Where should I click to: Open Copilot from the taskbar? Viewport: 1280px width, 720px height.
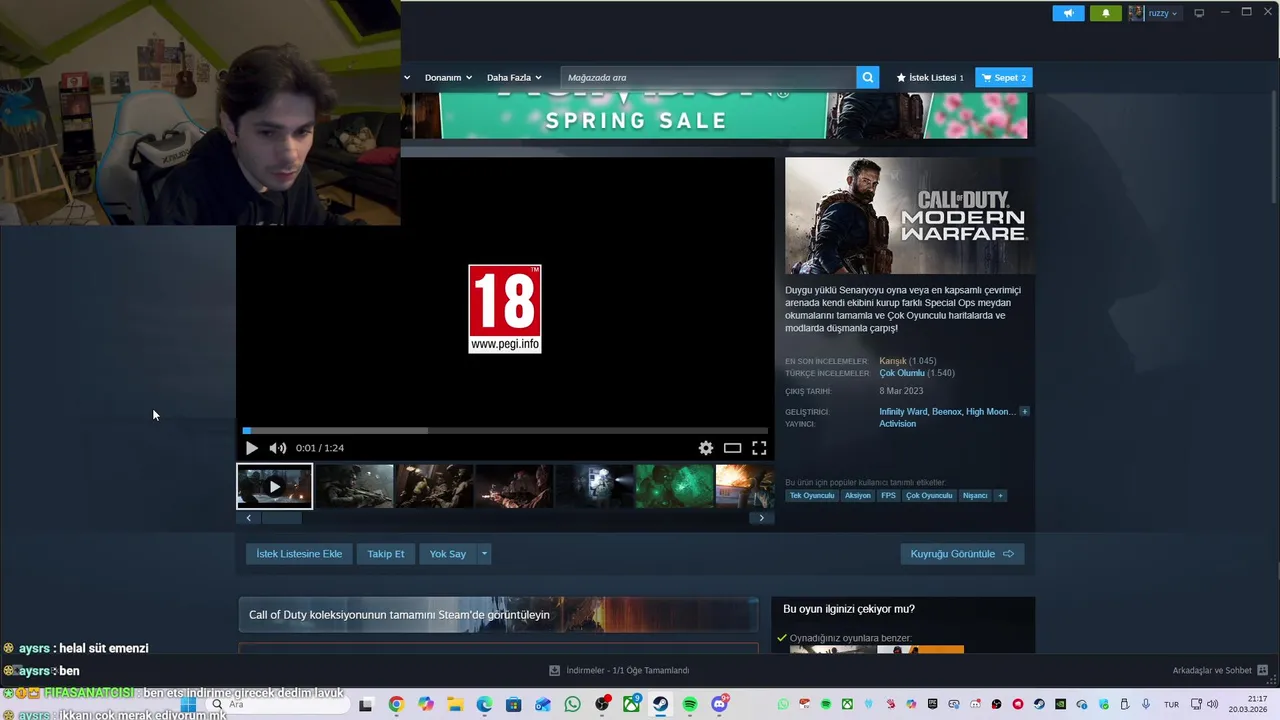tap(426, 705)
